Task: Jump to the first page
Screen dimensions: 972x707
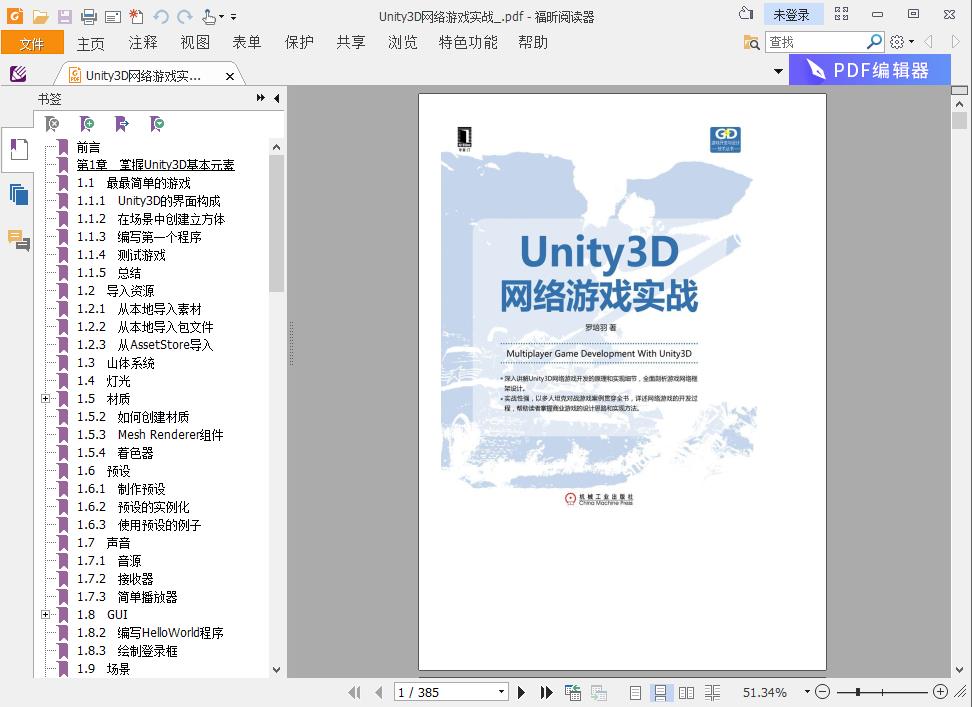Action: click(354, 692)
